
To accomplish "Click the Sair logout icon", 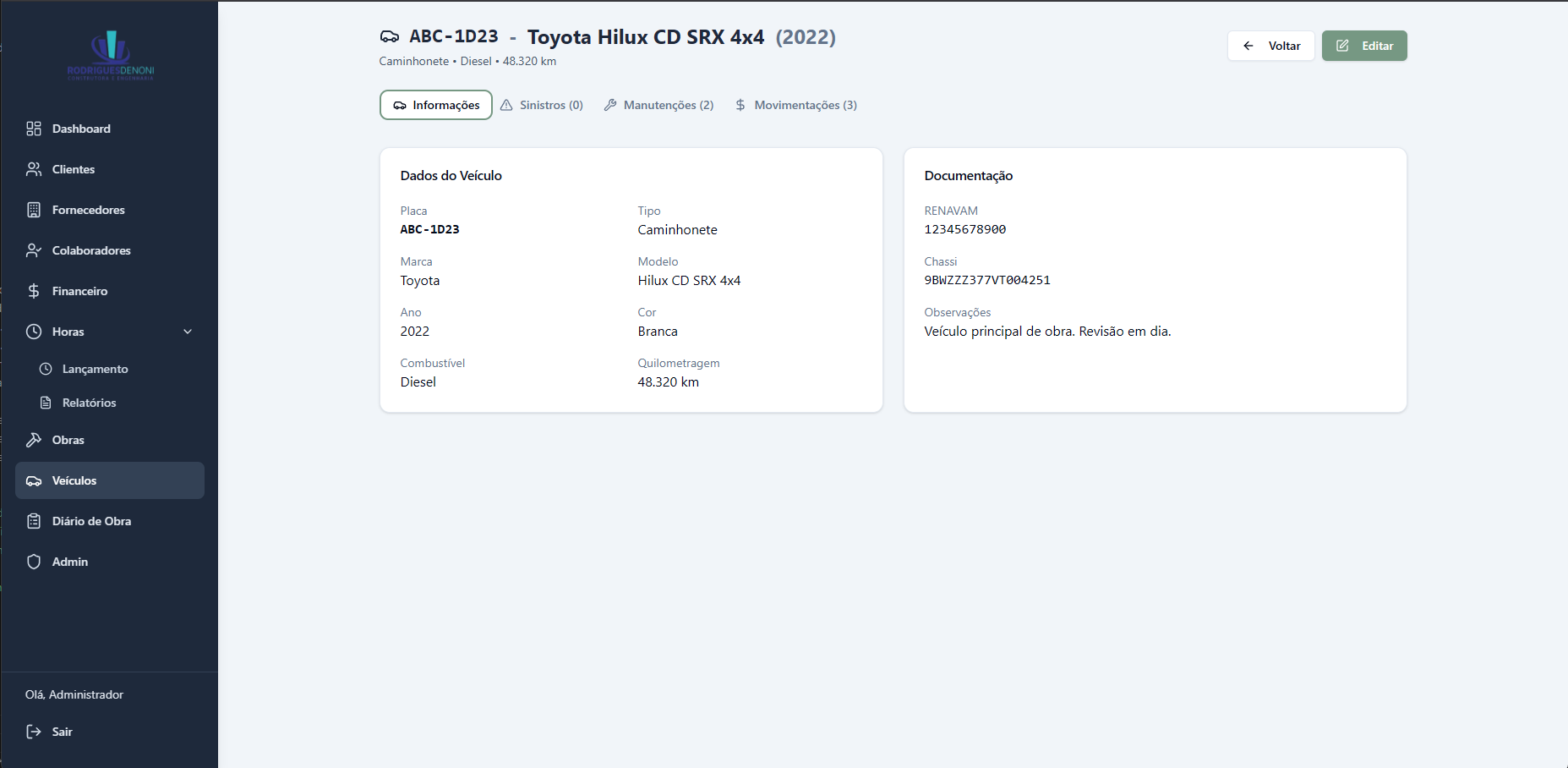I will [34, 732].
